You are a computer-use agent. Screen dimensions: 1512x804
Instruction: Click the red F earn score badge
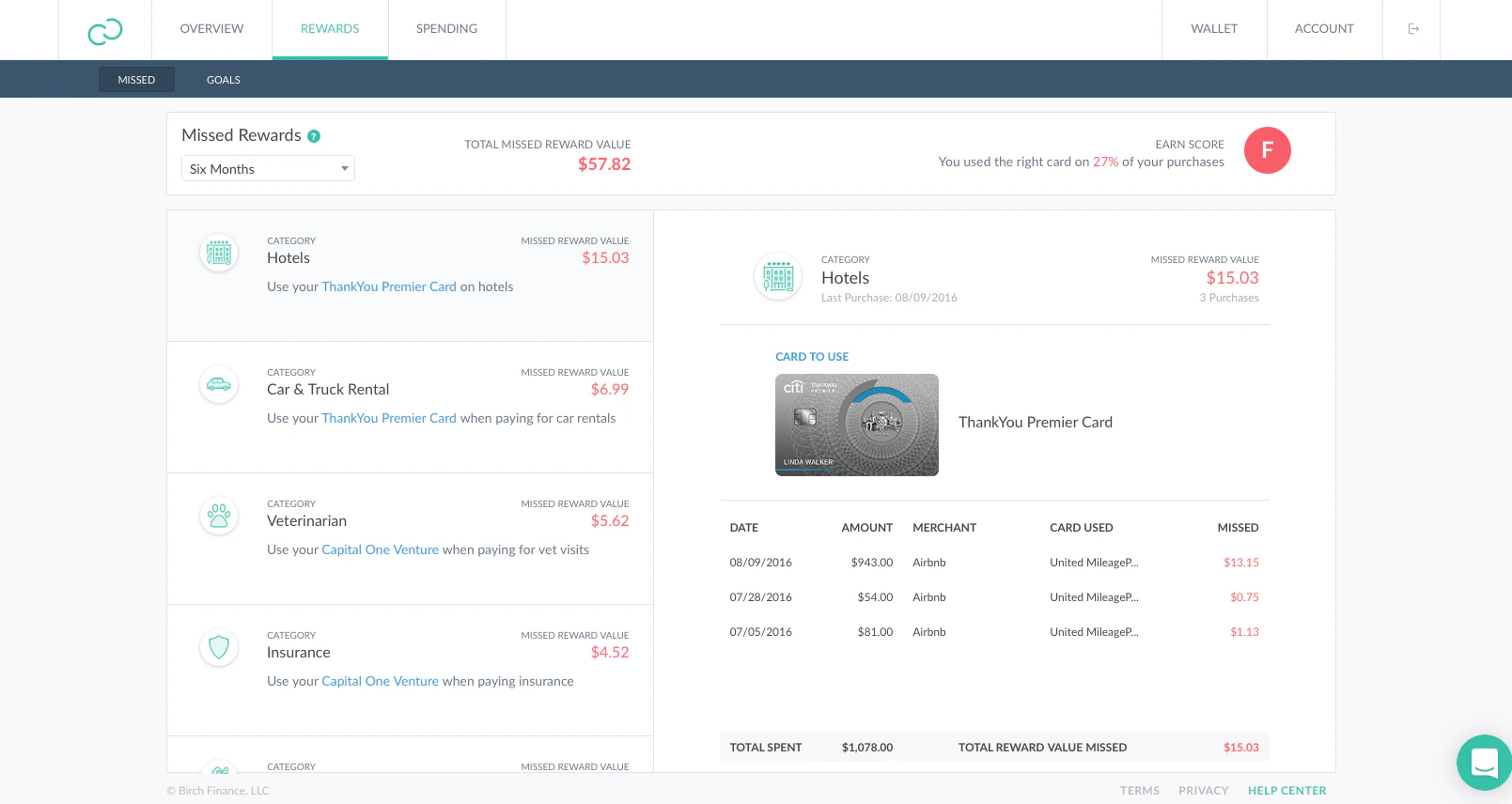(x=1267, y=150)
